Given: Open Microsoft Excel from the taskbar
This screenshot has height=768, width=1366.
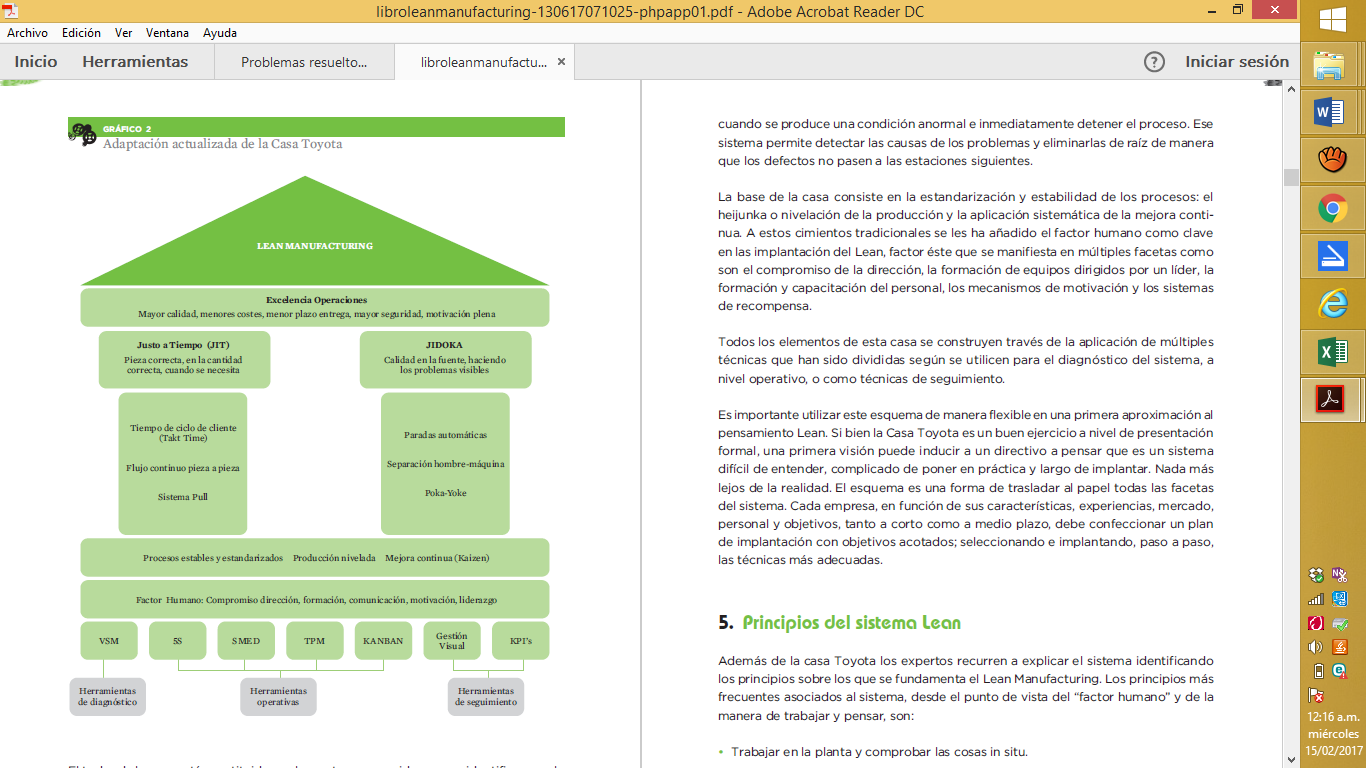Looking at the screenshot, I should point(1331,352).
